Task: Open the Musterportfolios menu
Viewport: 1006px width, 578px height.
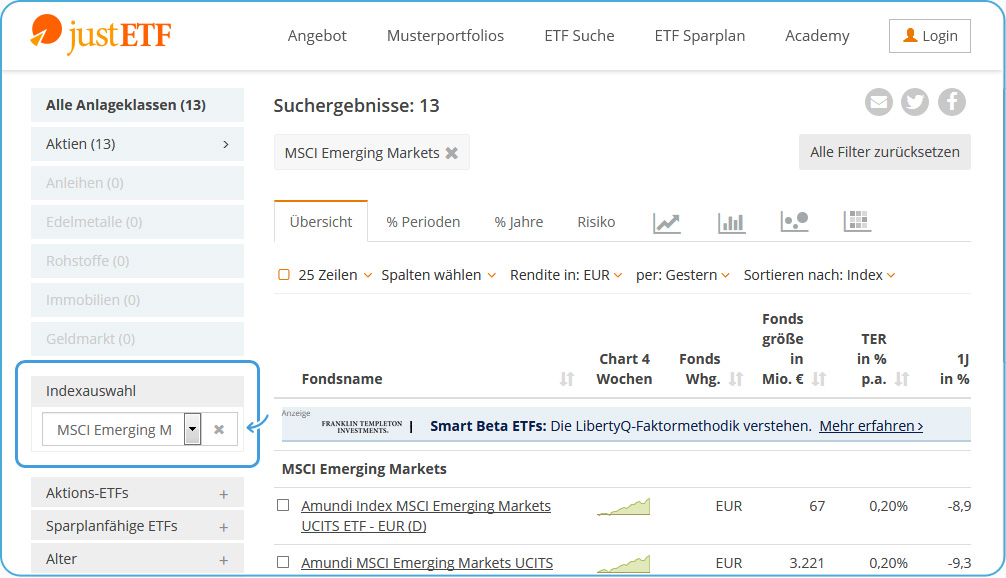Action: [x=445, y=36]
